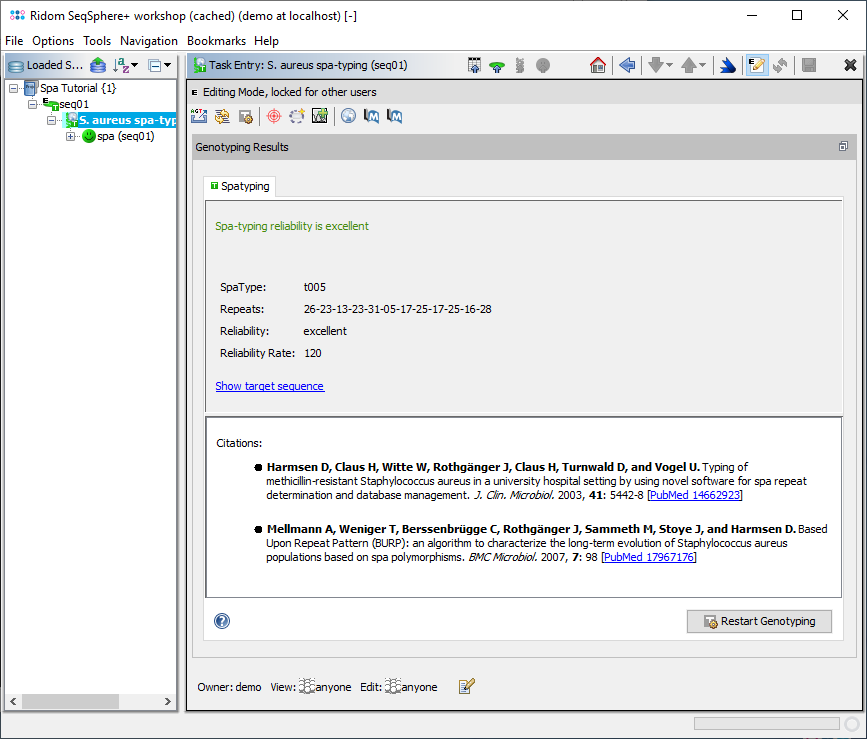
Task: Click the blue back arrow icon
Action: tap(627, 65)
